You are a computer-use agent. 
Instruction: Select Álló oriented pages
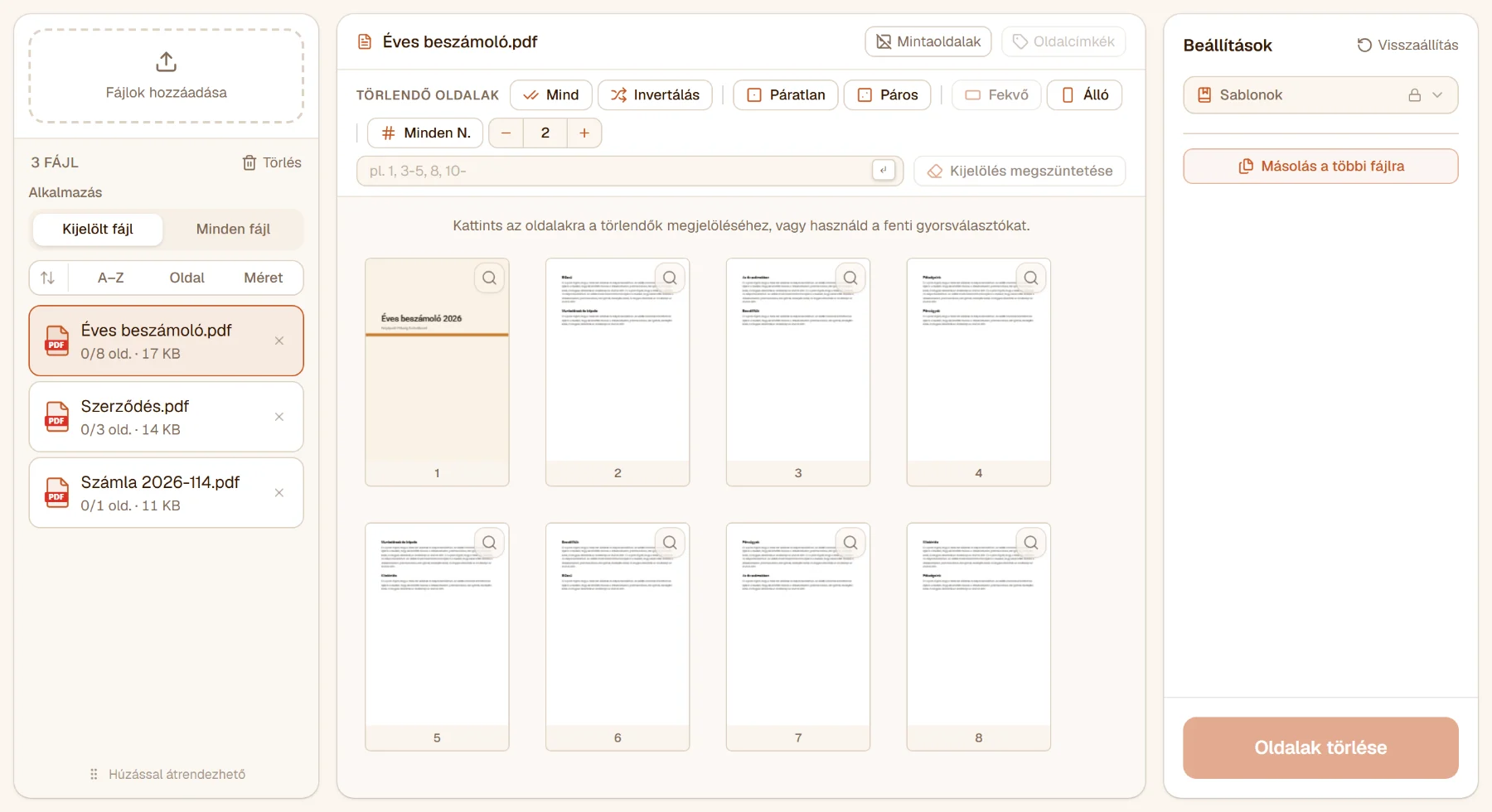coord(1085,94)
